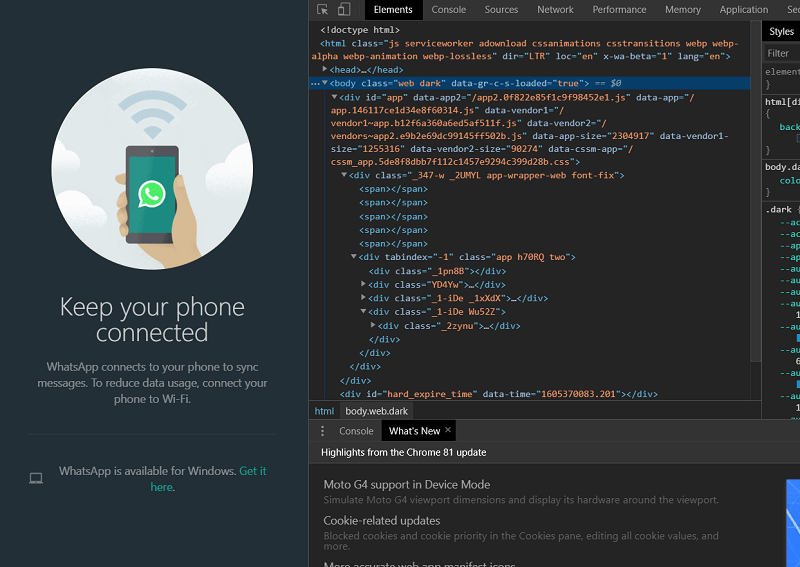The width and height of the screenshot is (800, 567).
Task: Click Highlights from the Chrome 81 update
Action: point(404,453)
